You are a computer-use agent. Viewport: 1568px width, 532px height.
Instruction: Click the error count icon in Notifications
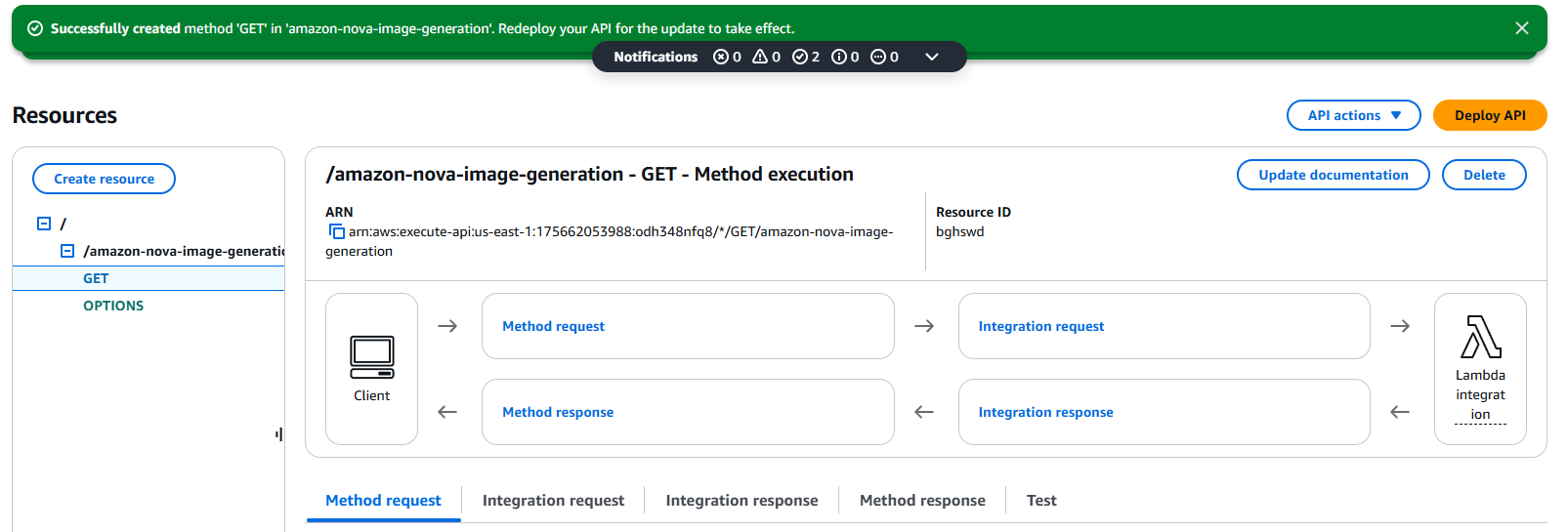(x=721, y=57)
